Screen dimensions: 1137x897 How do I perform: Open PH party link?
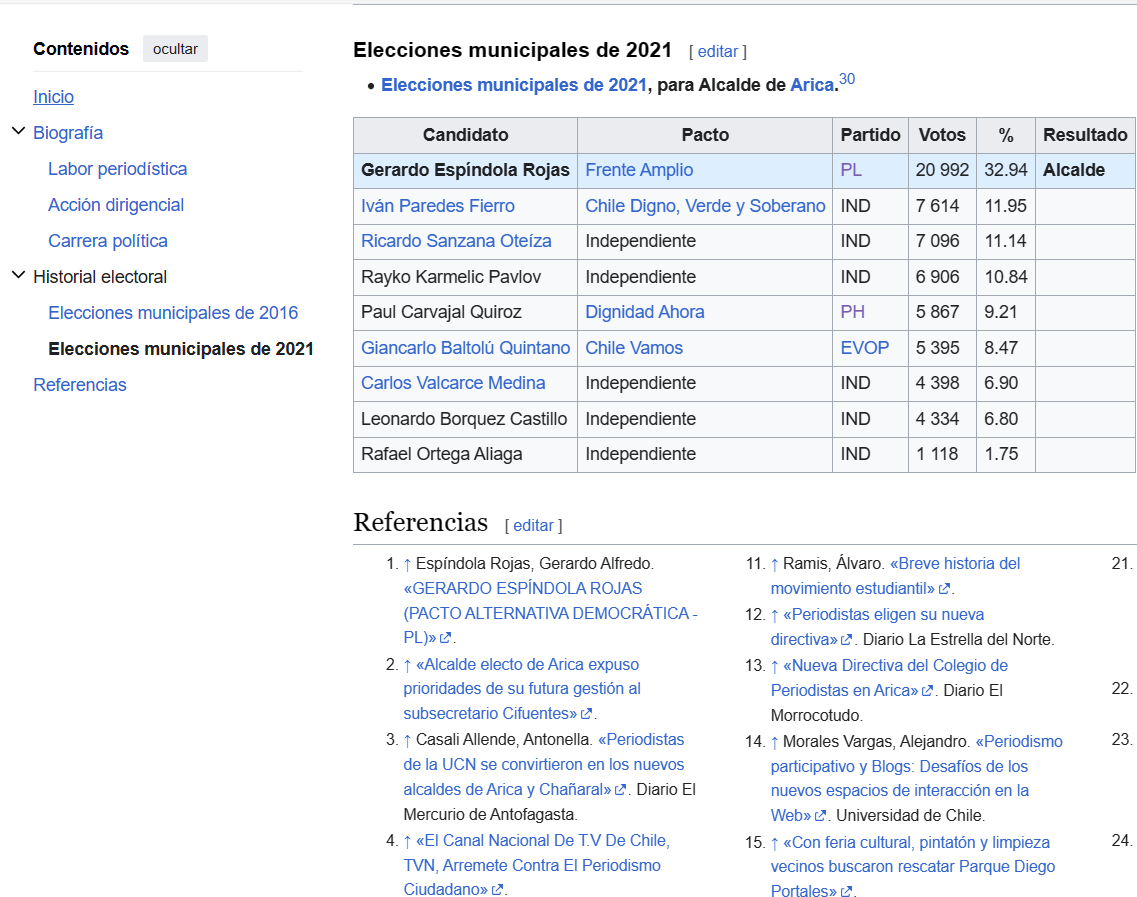[x=853, y=312]
